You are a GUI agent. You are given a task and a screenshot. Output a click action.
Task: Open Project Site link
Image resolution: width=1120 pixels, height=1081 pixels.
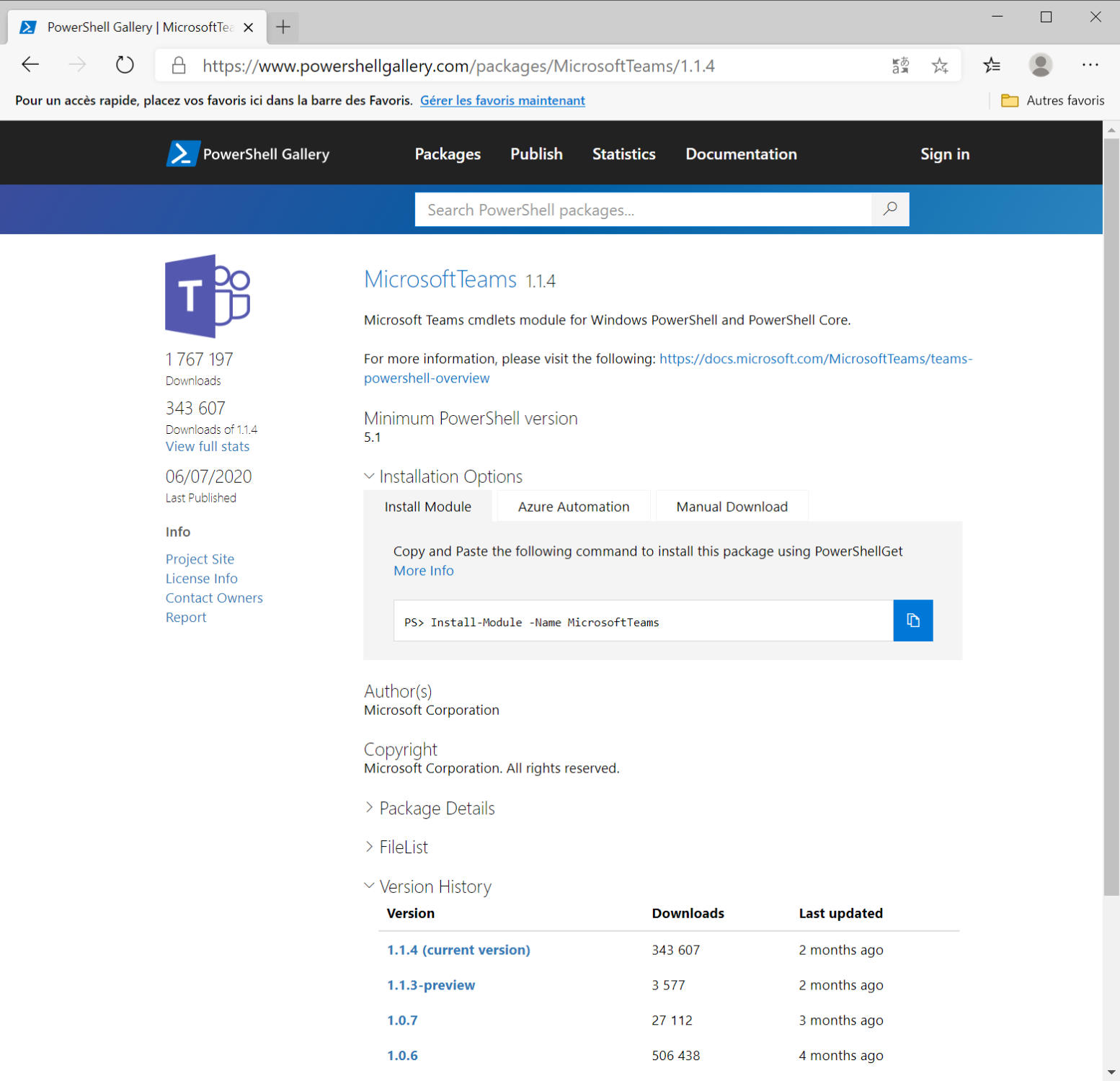tap(200, 559)
